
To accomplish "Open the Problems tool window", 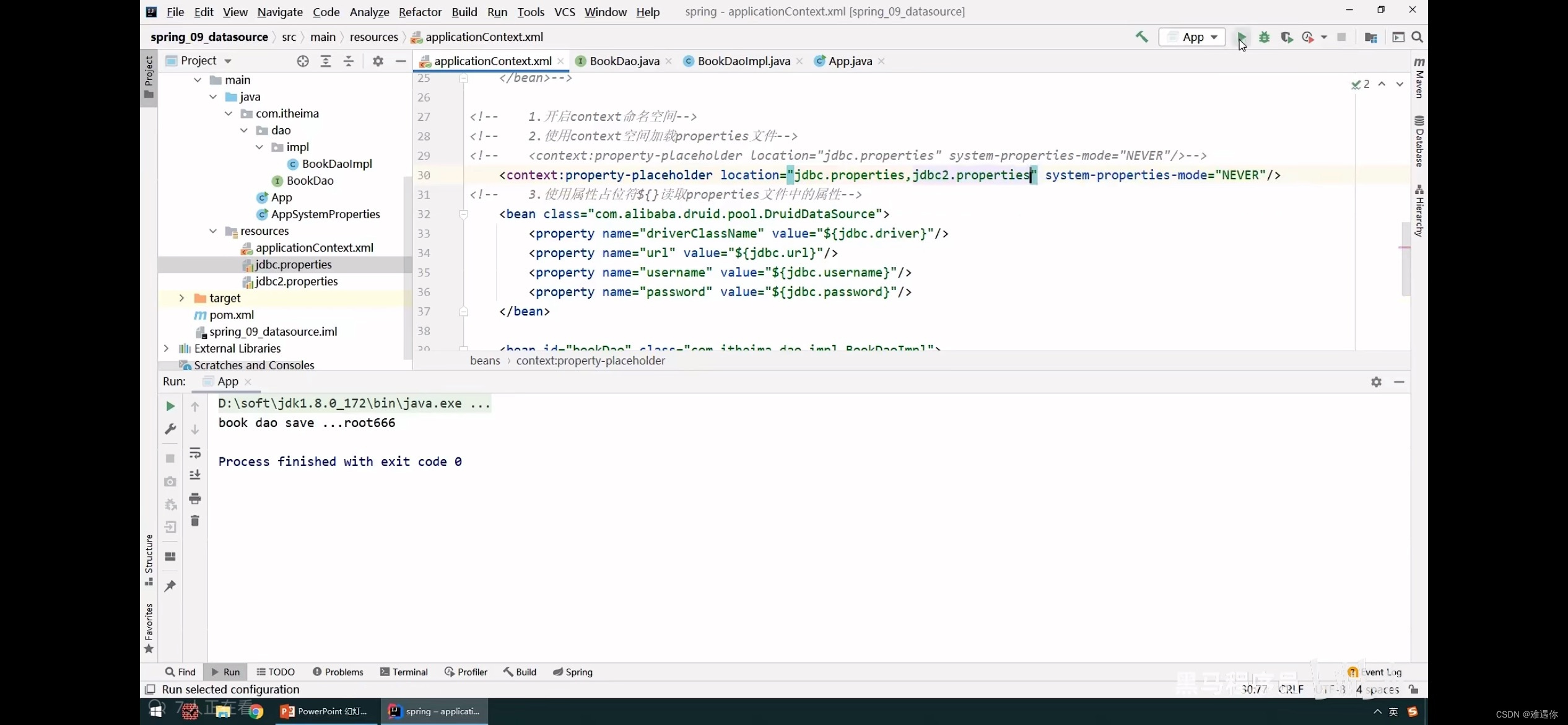I will (338, 672).
